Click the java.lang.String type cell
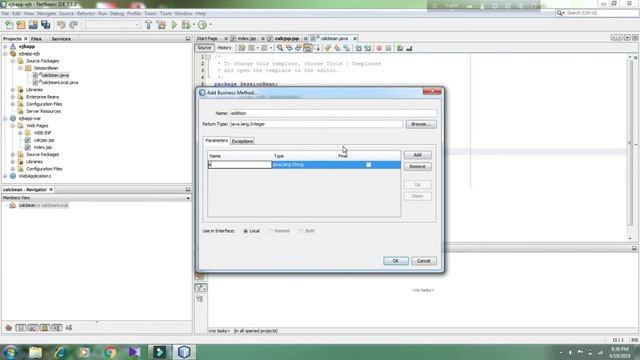This screenshot has height=360, width=640. tap(304, 164)
